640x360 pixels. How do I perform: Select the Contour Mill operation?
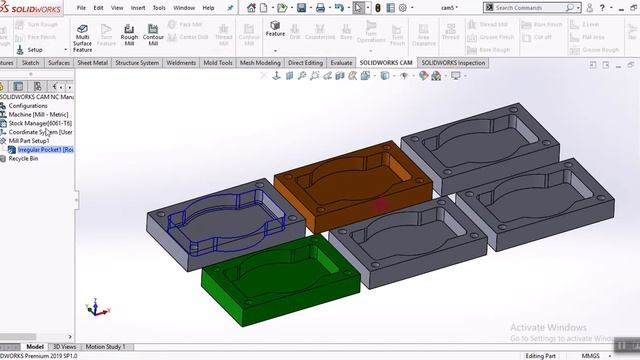click(153, 35)
